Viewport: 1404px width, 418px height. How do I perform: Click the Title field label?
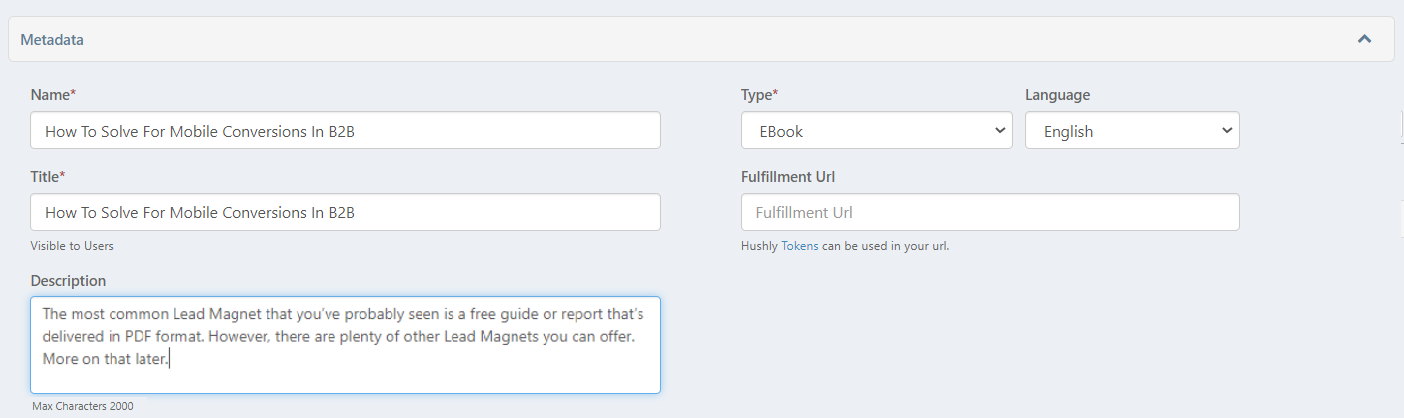pyautogui.click(x=48, y=177)
